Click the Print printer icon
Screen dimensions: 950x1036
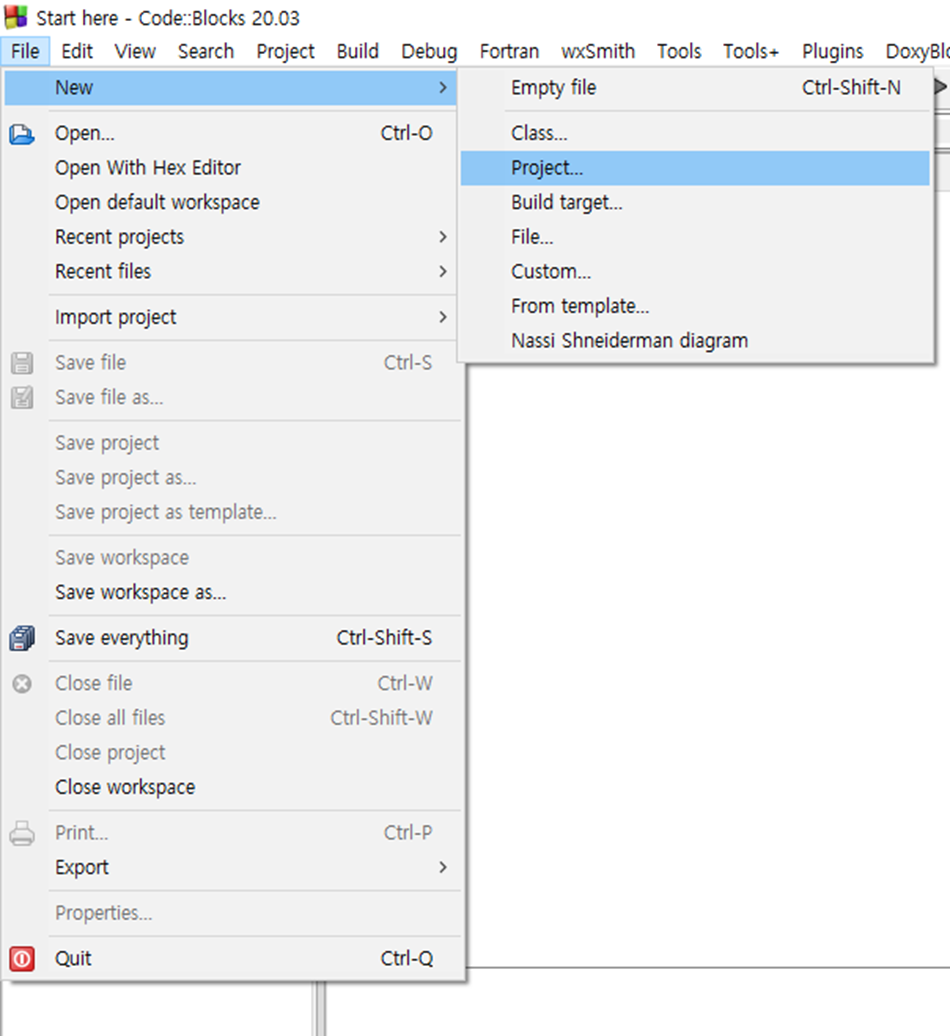(x=22, y=833)
